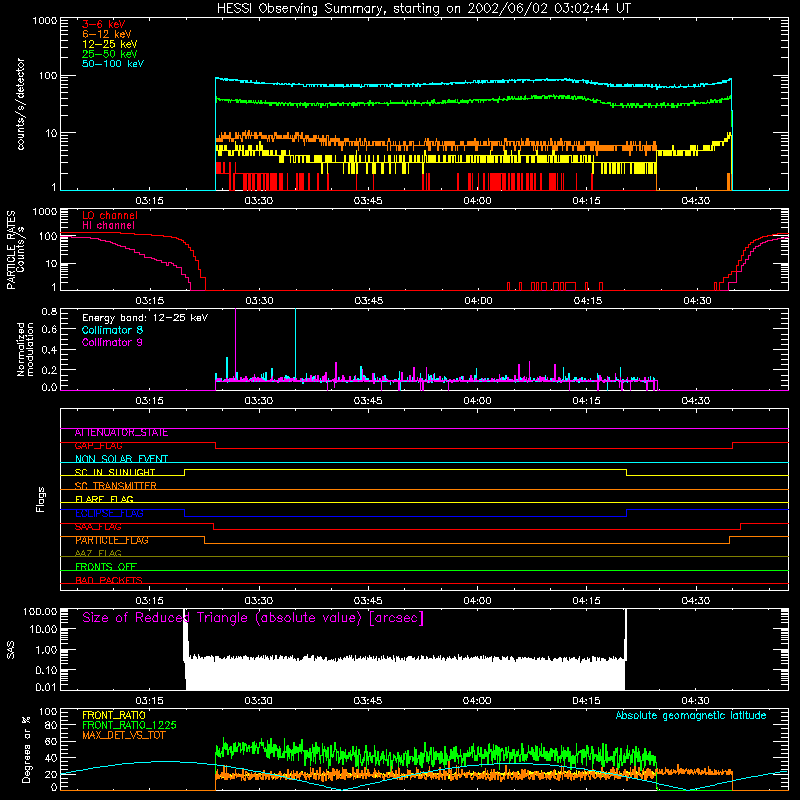Select the BAD_PACKETS flag label
Viewport: 800px width, 800px height.
109,580
